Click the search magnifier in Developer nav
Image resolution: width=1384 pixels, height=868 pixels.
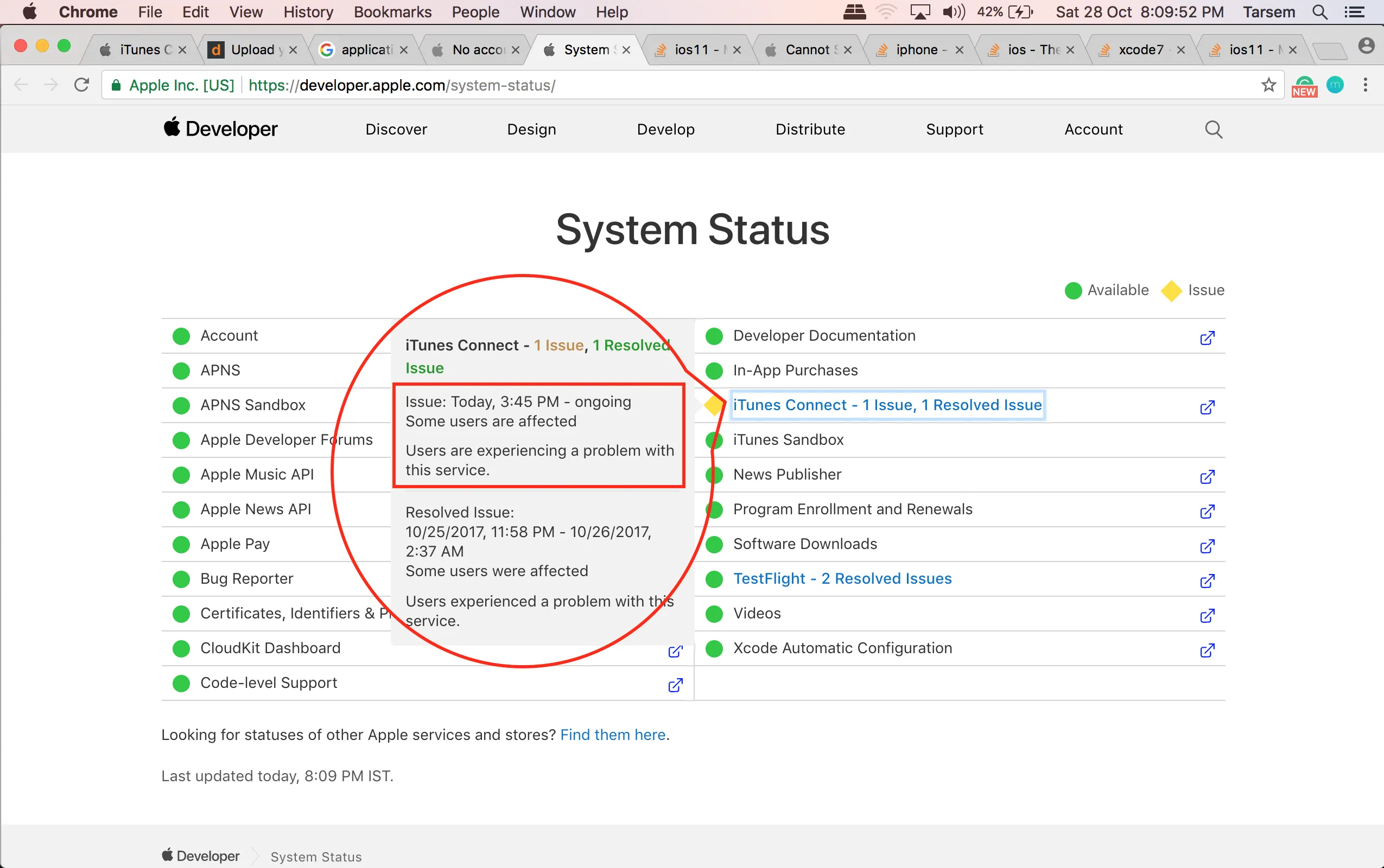click(x=1213, y=130)
